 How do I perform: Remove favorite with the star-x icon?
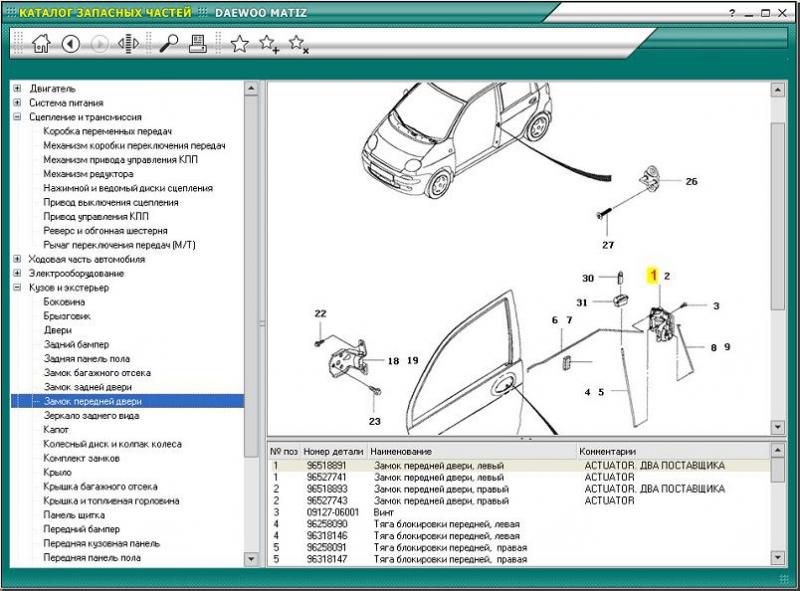(298, 43)
